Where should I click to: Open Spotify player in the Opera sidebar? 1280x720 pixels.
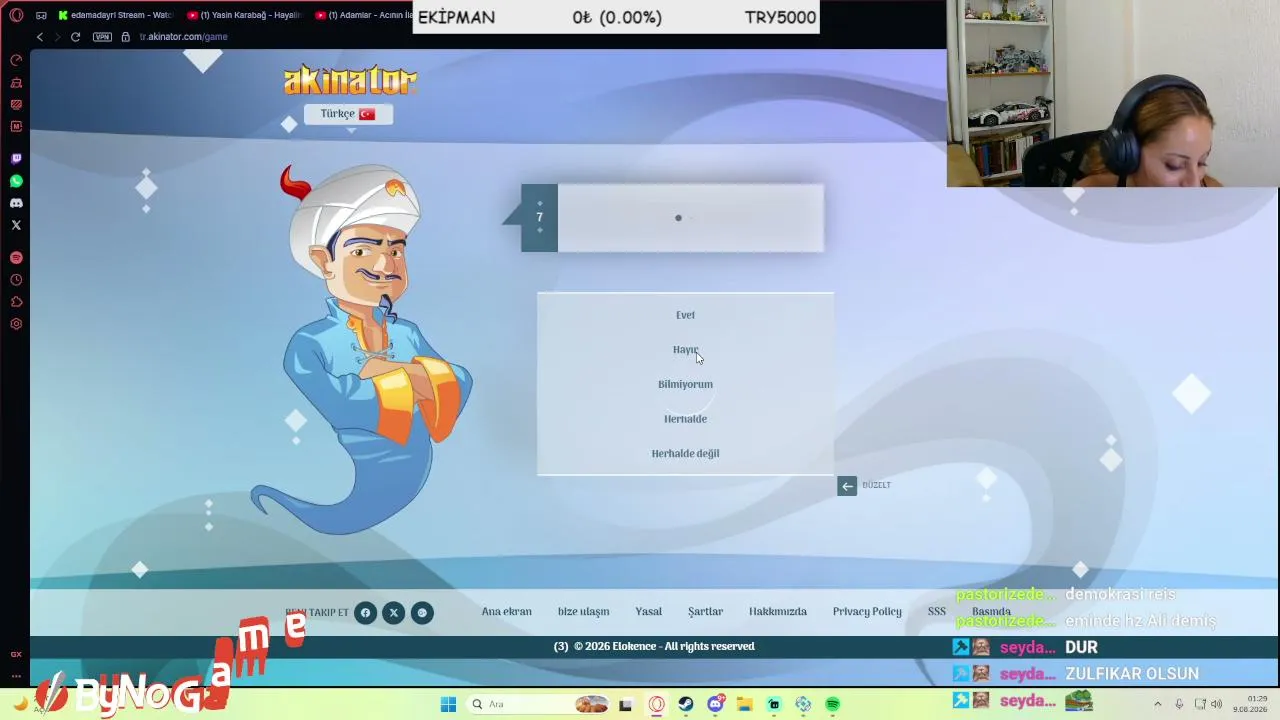click(16, 258)
